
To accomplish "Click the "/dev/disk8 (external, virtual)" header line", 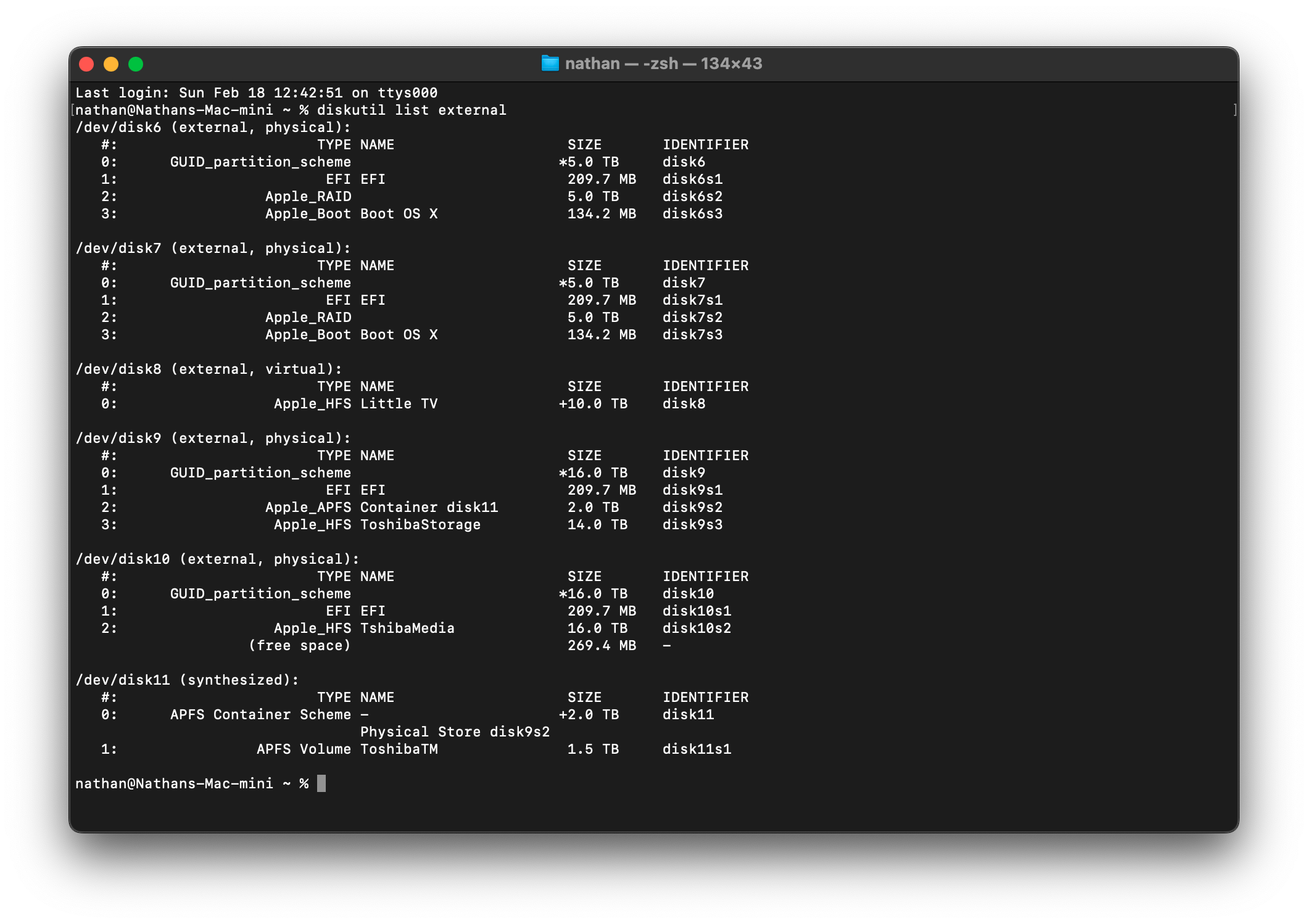I will point(209,369).
